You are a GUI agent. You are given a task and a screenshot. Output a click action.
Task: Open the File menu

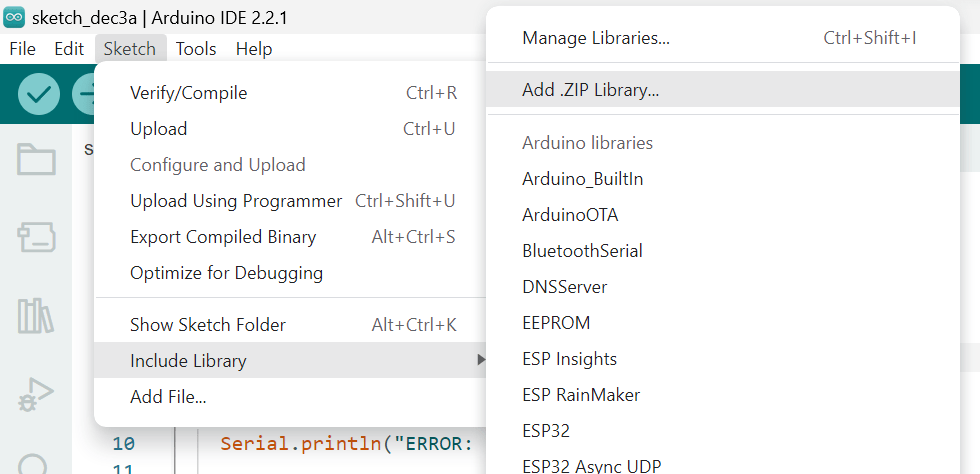[22, 49]
